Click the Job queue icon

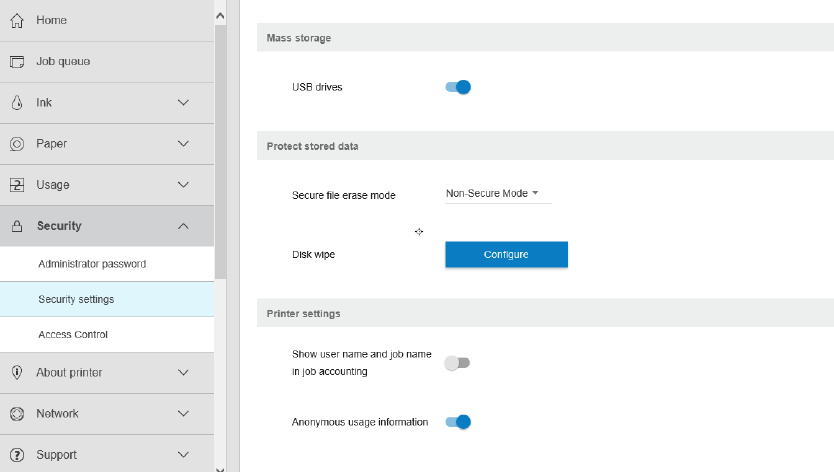click(17, 62)
